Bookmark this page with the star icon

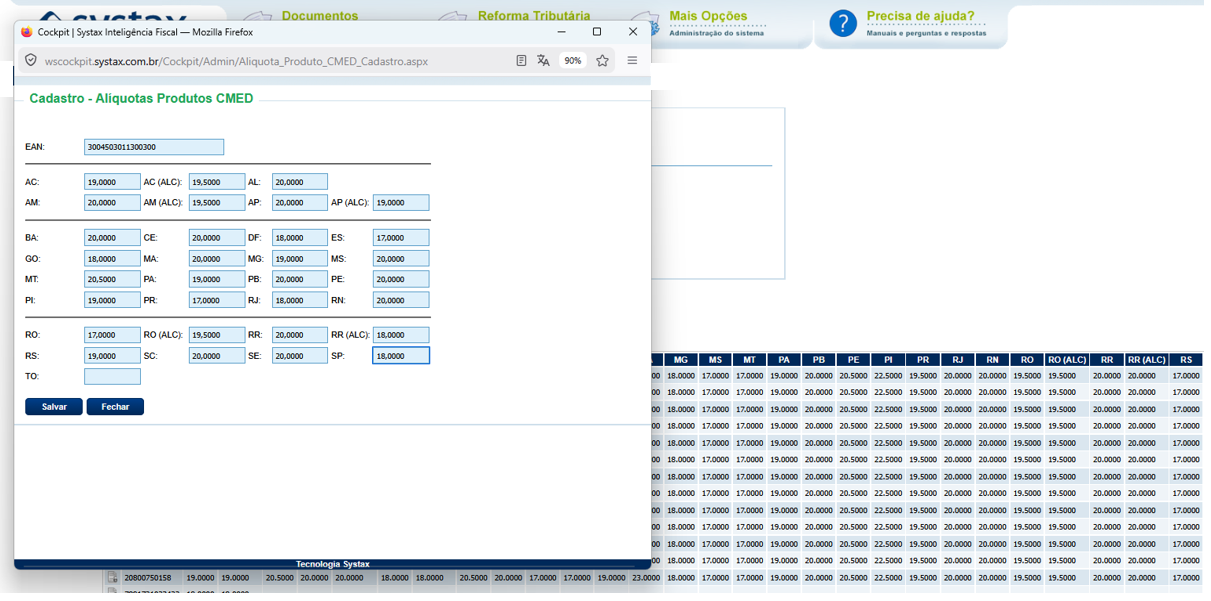click(x=602, y=61)
